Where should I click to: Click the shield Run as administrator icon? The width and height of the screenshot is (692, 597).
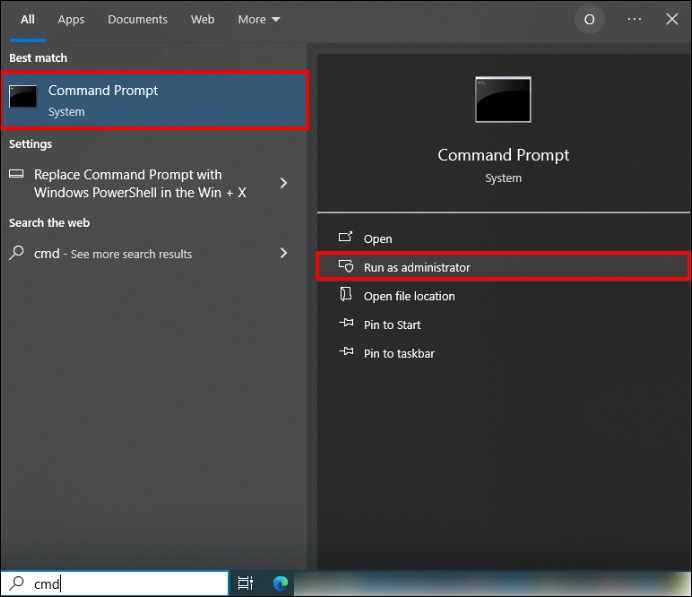[346, 266]
